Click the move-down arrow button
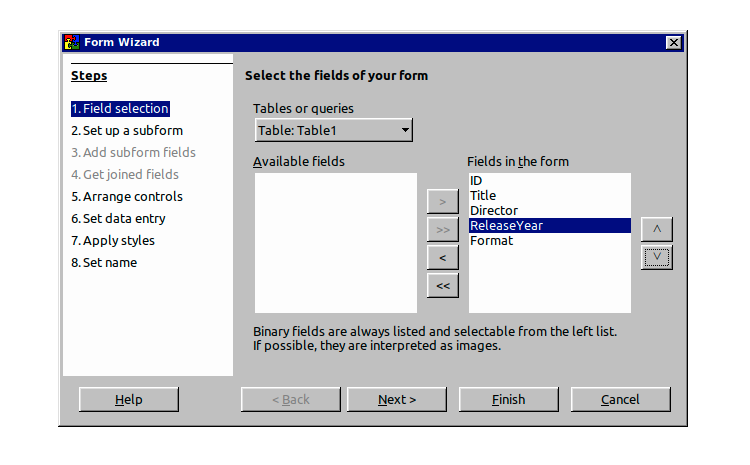Screen dimensions: 750x465 coord(656,257)
